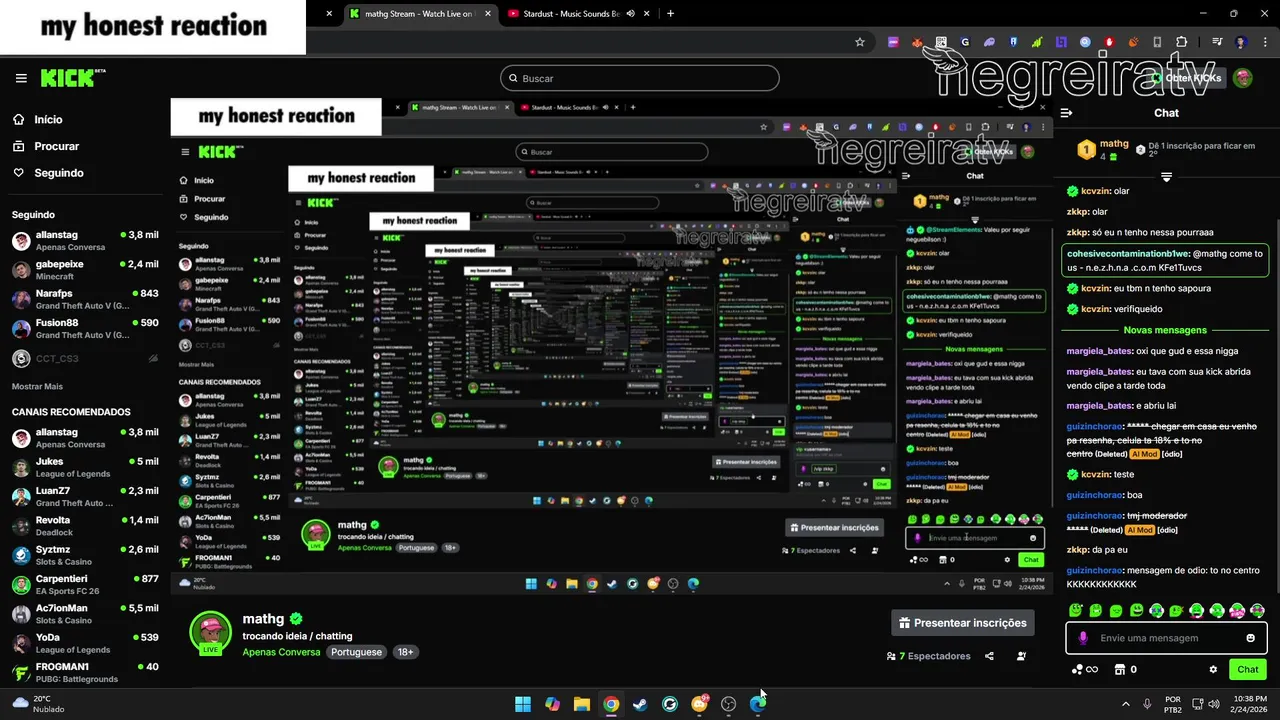This screenshot has width=1280, height=720.
Task: Show hidden system tray icons
Action: 1126,704
